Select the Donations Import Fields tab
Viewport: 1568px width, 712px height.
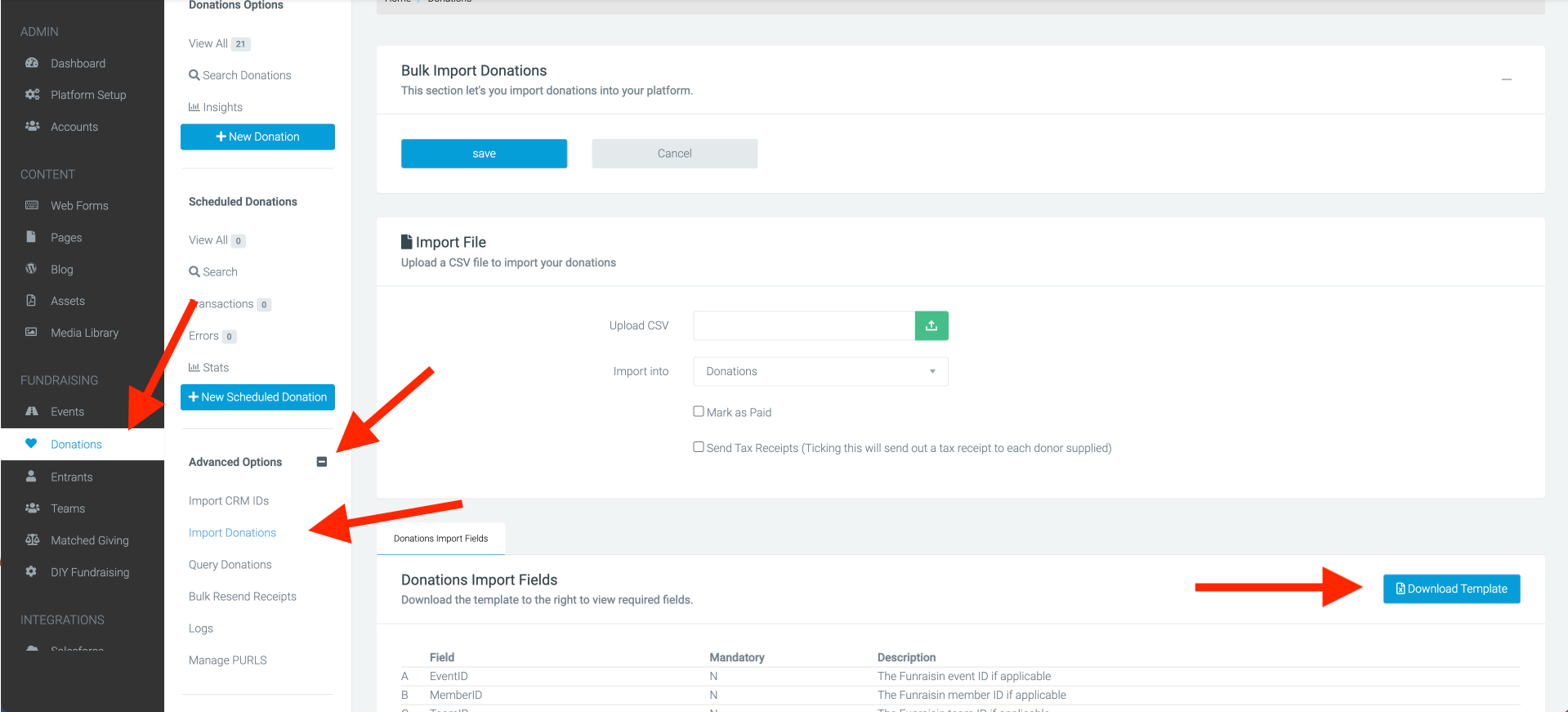440,539
